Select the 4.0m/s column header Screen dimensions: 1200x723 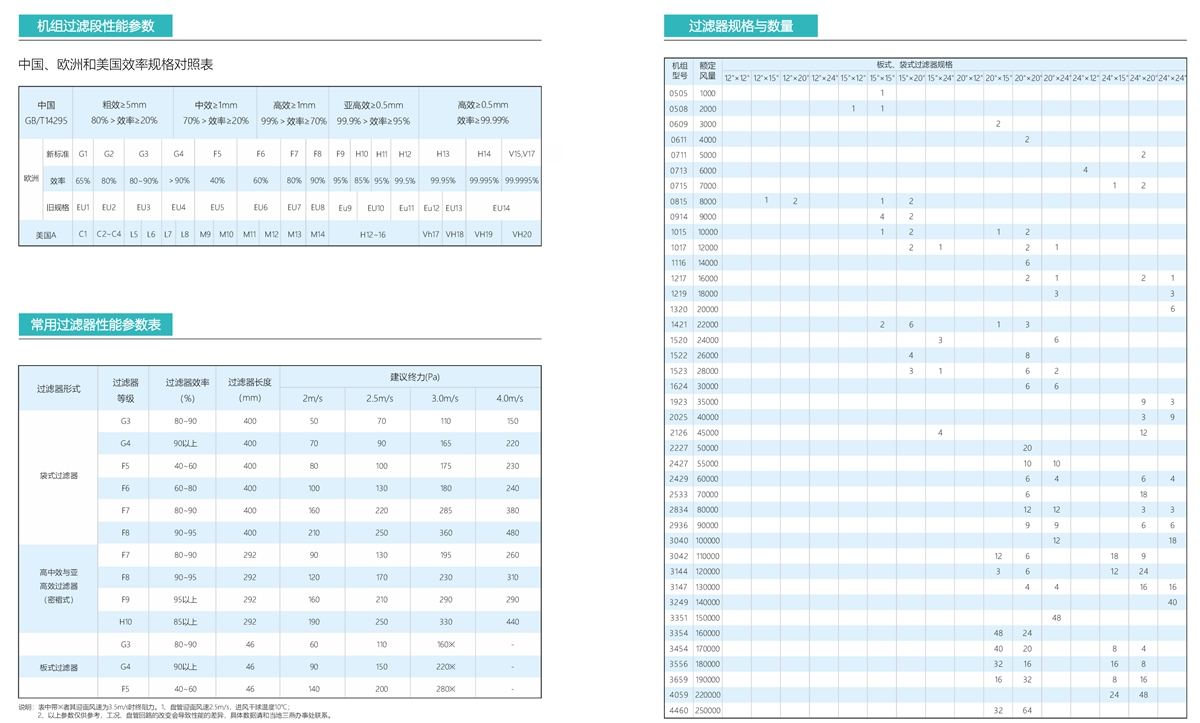tap(509, 398)
